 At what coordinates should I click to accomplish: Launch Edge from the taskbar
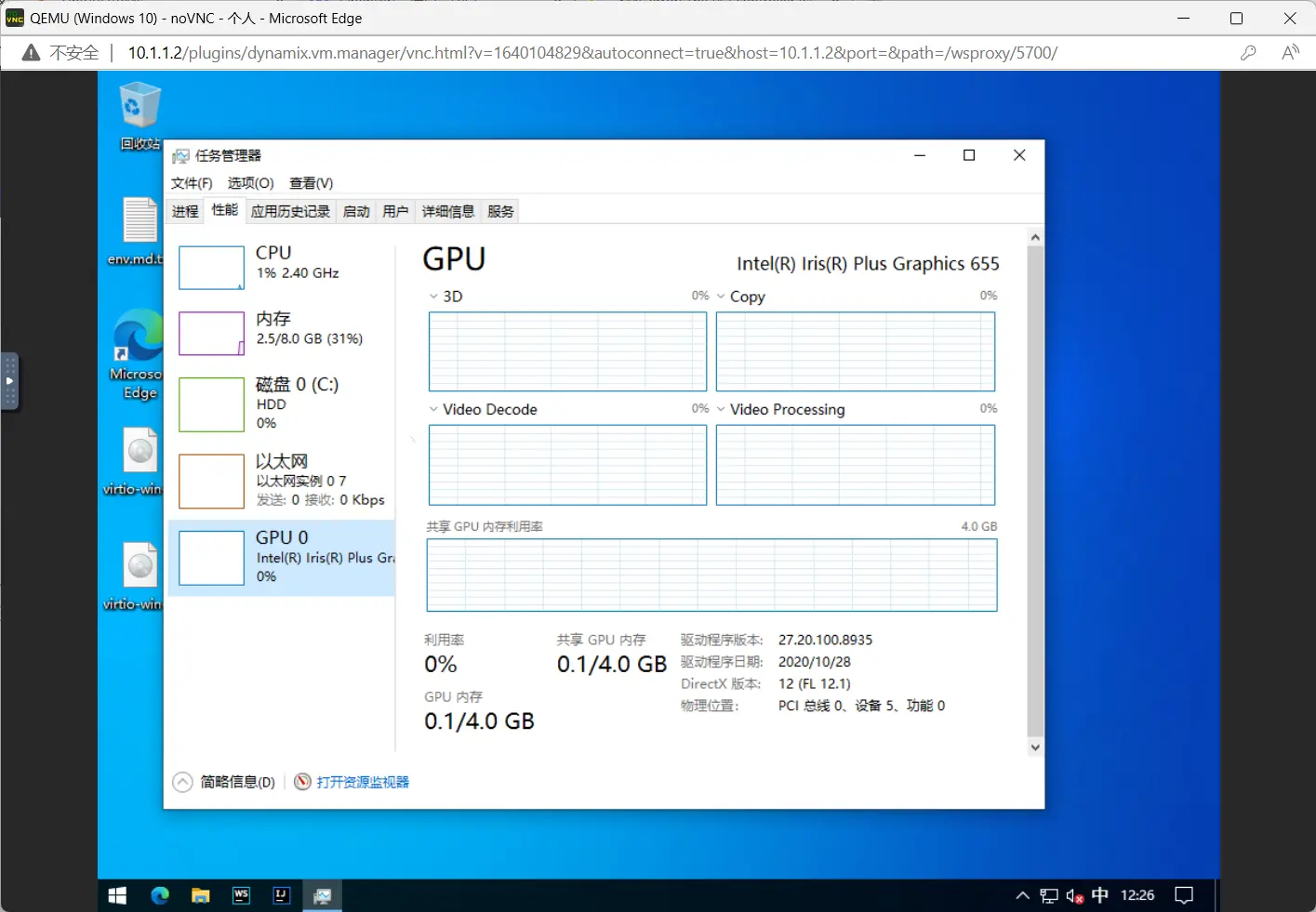coord(160,895)
